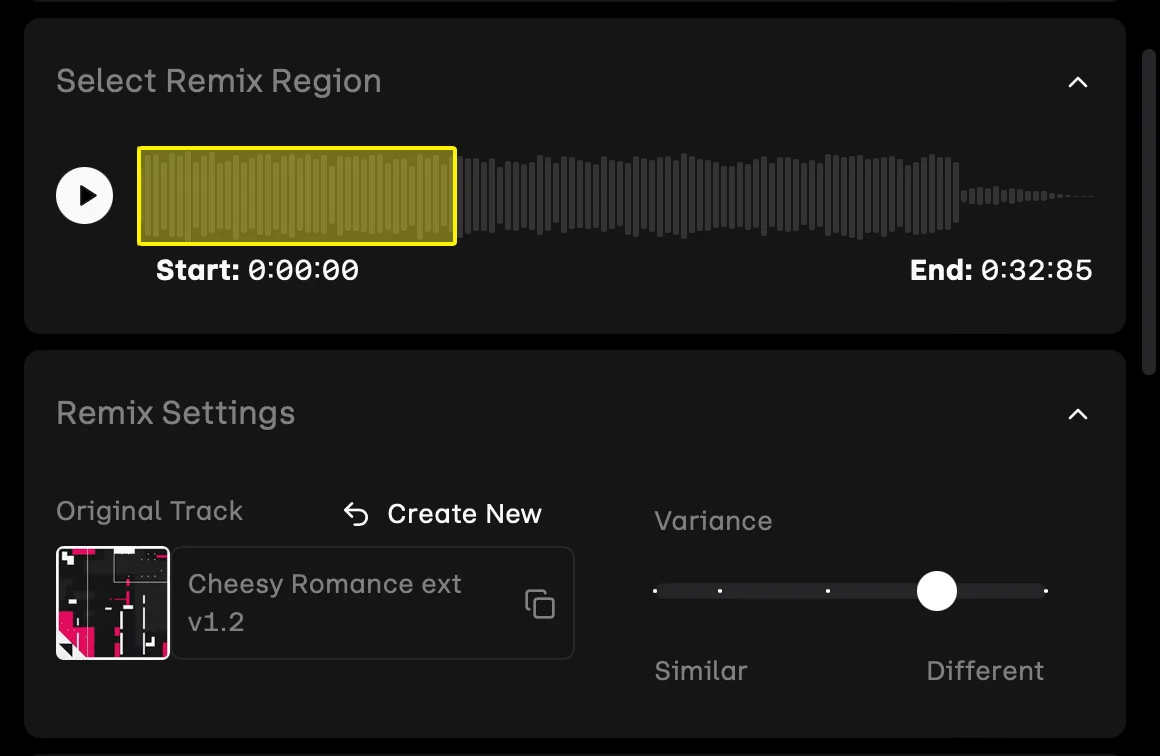Click the undo arrow icon beside Create New
This screenshot has width=1160, height=756.
tap(356, 514)
